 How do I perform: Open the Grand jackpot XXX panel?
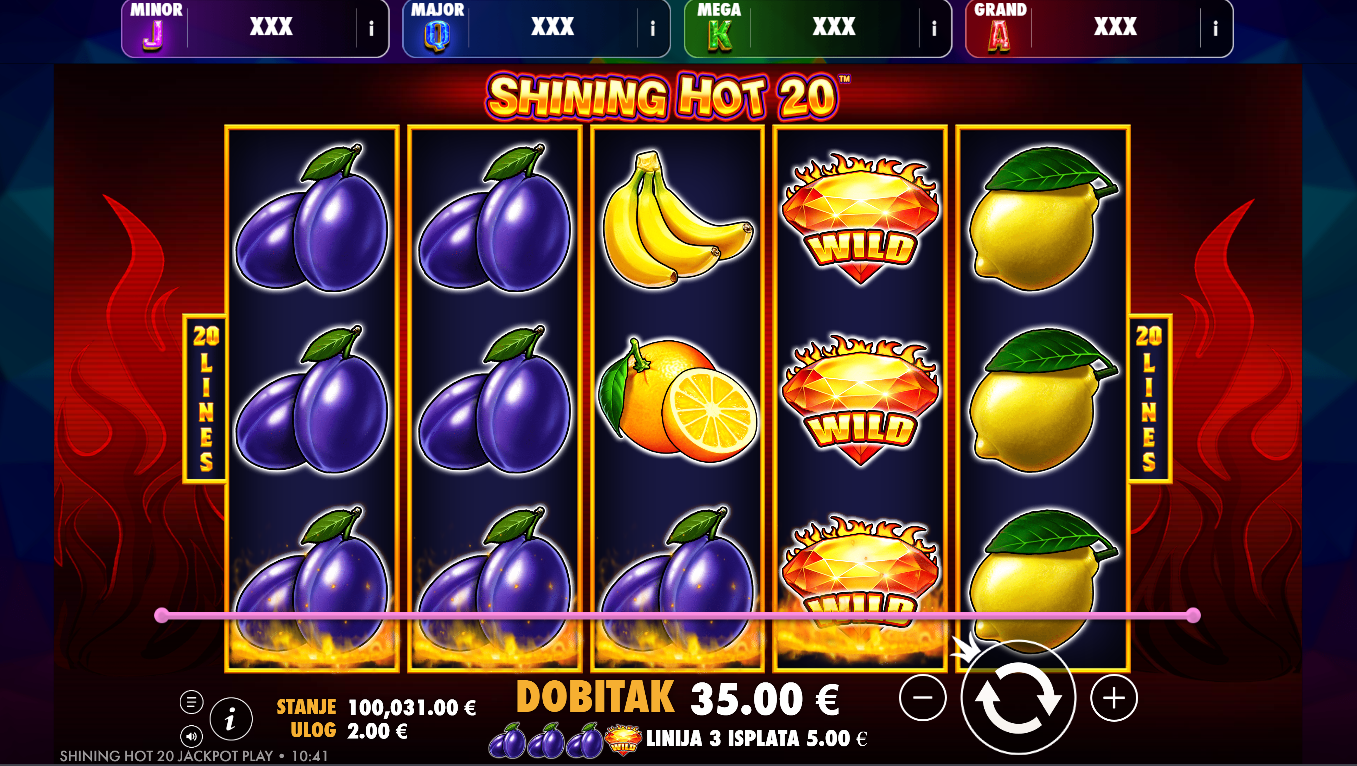pyautogui.click(x=1099, y=29)
